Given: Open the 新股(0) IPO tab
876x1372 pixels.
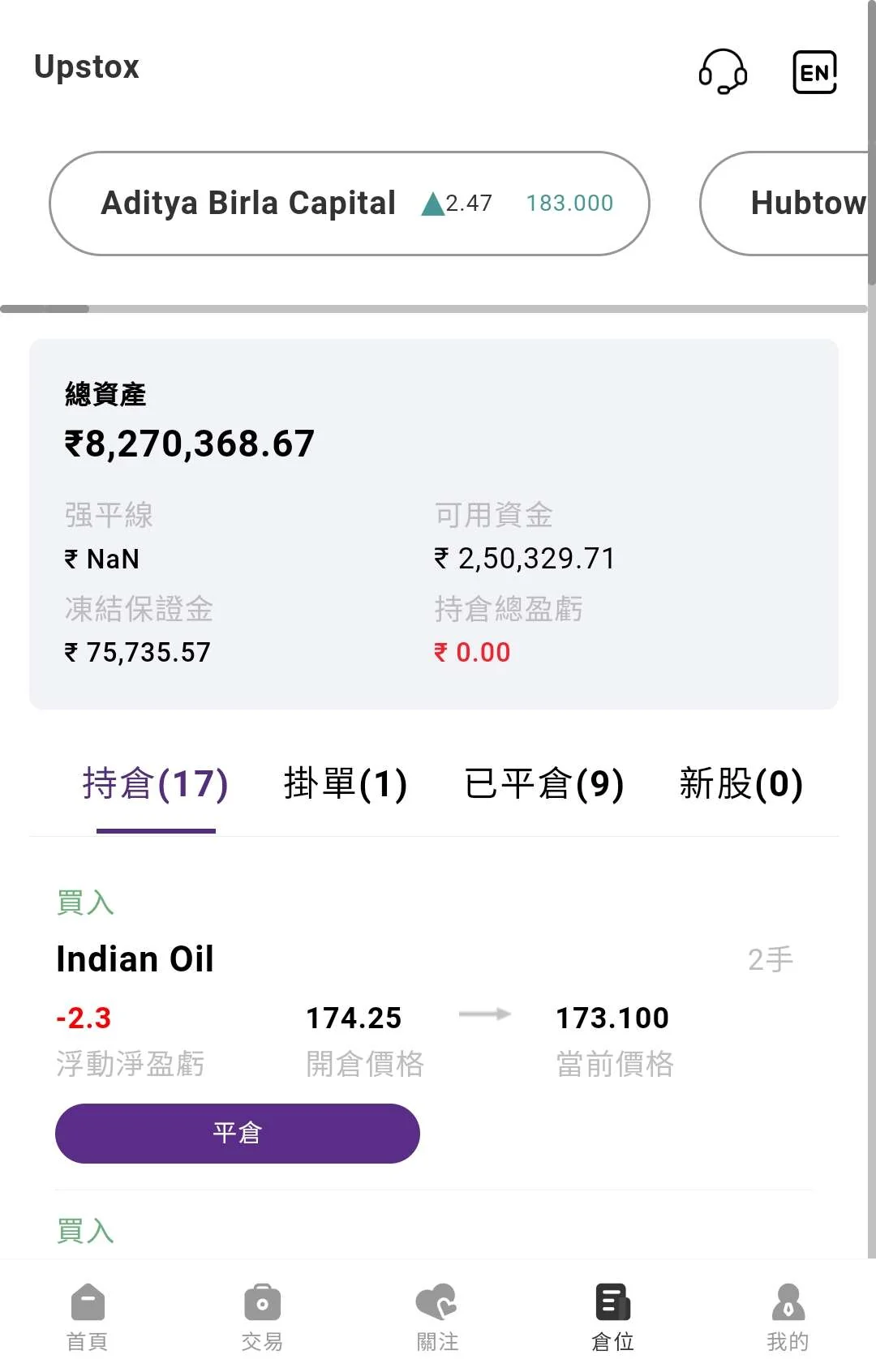Looking at the screenshot, I should pos(741,784).
